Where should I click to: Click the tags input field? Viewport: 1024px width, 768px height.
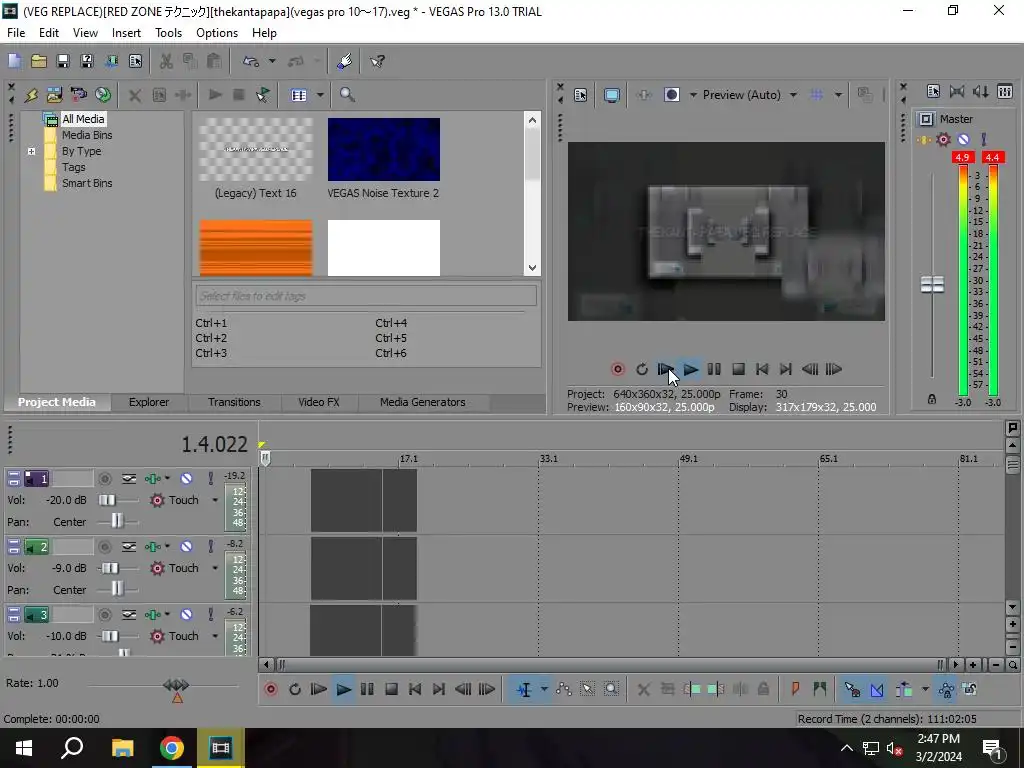point(366,296)
